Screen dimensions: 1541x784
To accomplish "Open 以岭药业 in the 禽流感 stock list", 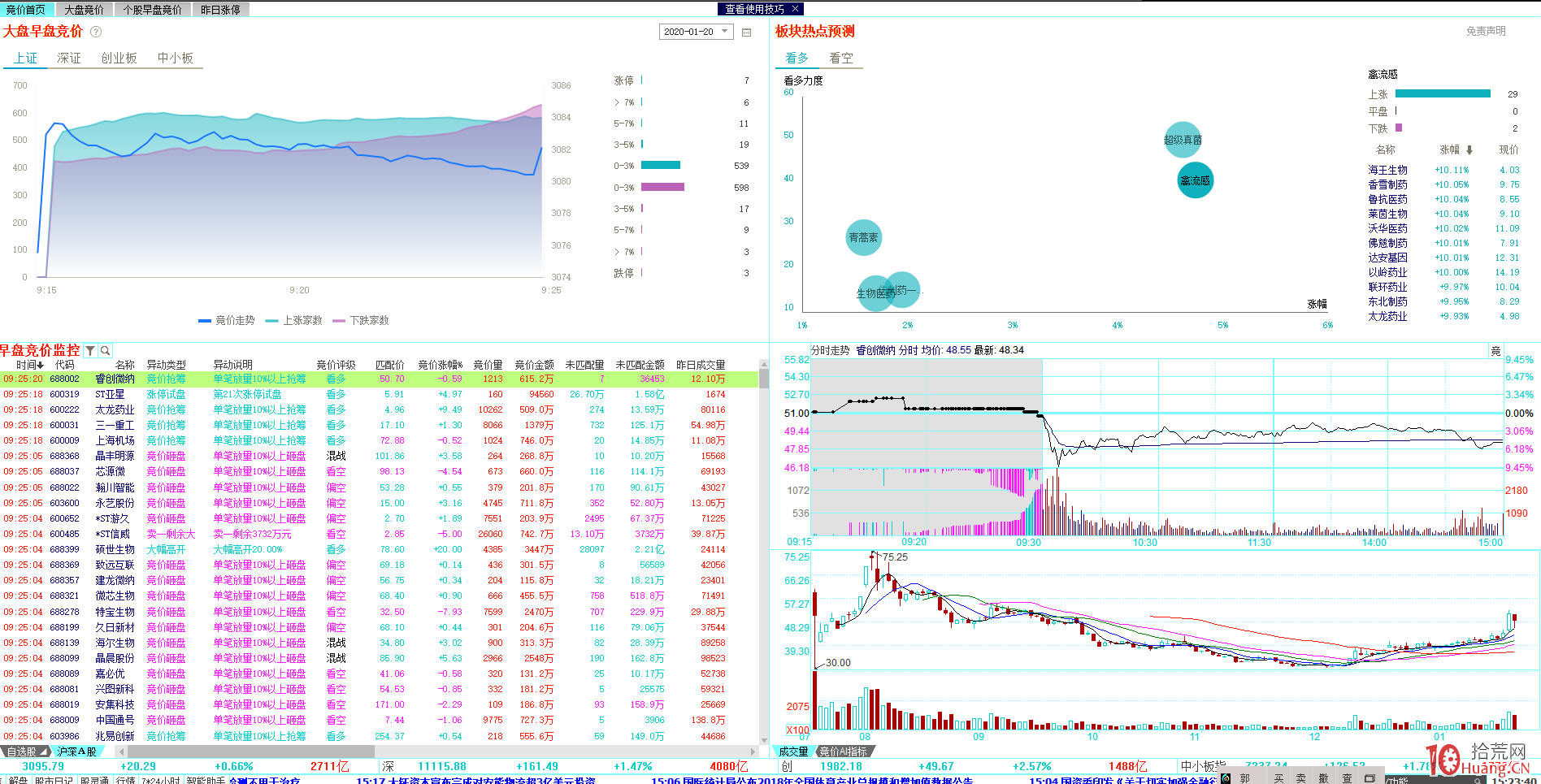I will pos(1387,272).
